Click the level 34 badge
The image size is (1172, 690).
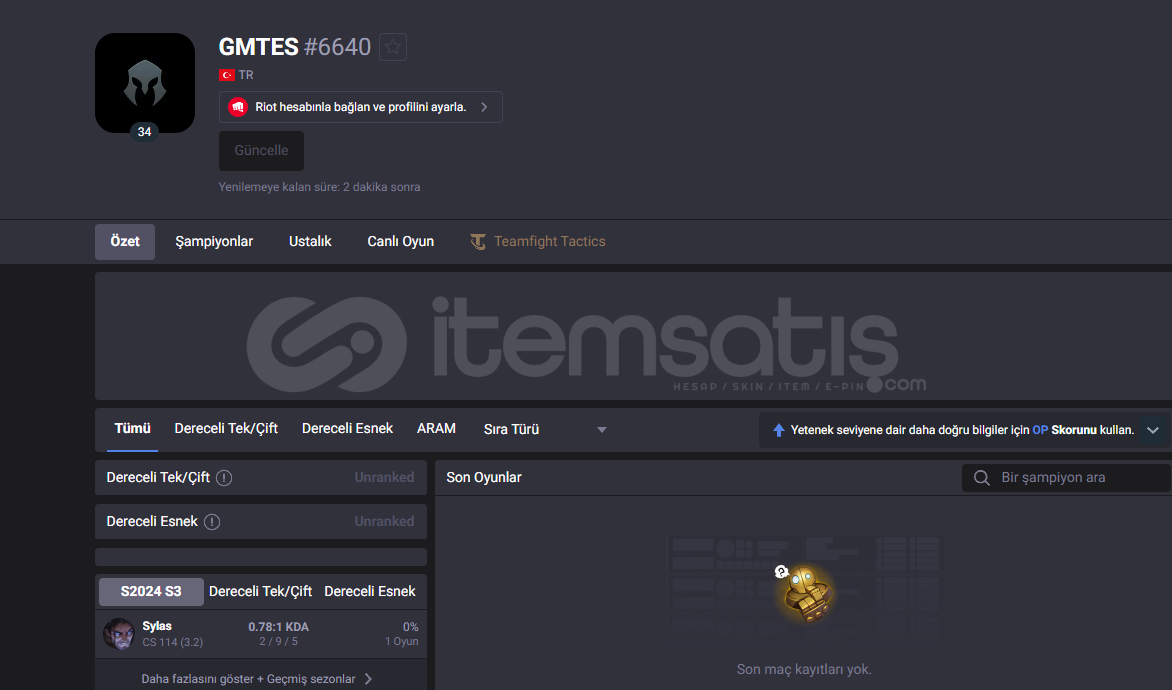click(144, 132)
